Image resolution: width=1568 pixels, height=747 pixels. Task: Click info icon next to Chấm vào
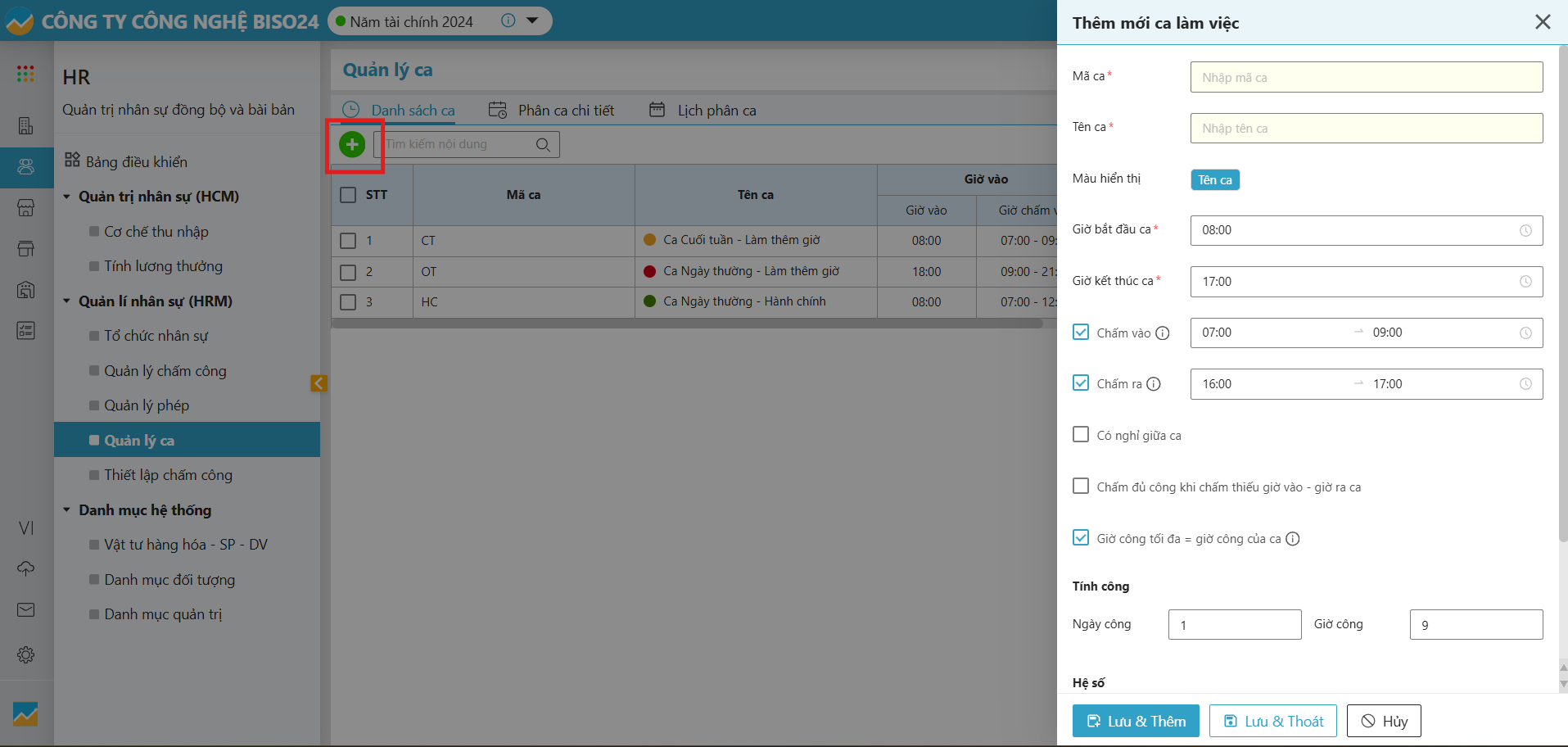1162,333
